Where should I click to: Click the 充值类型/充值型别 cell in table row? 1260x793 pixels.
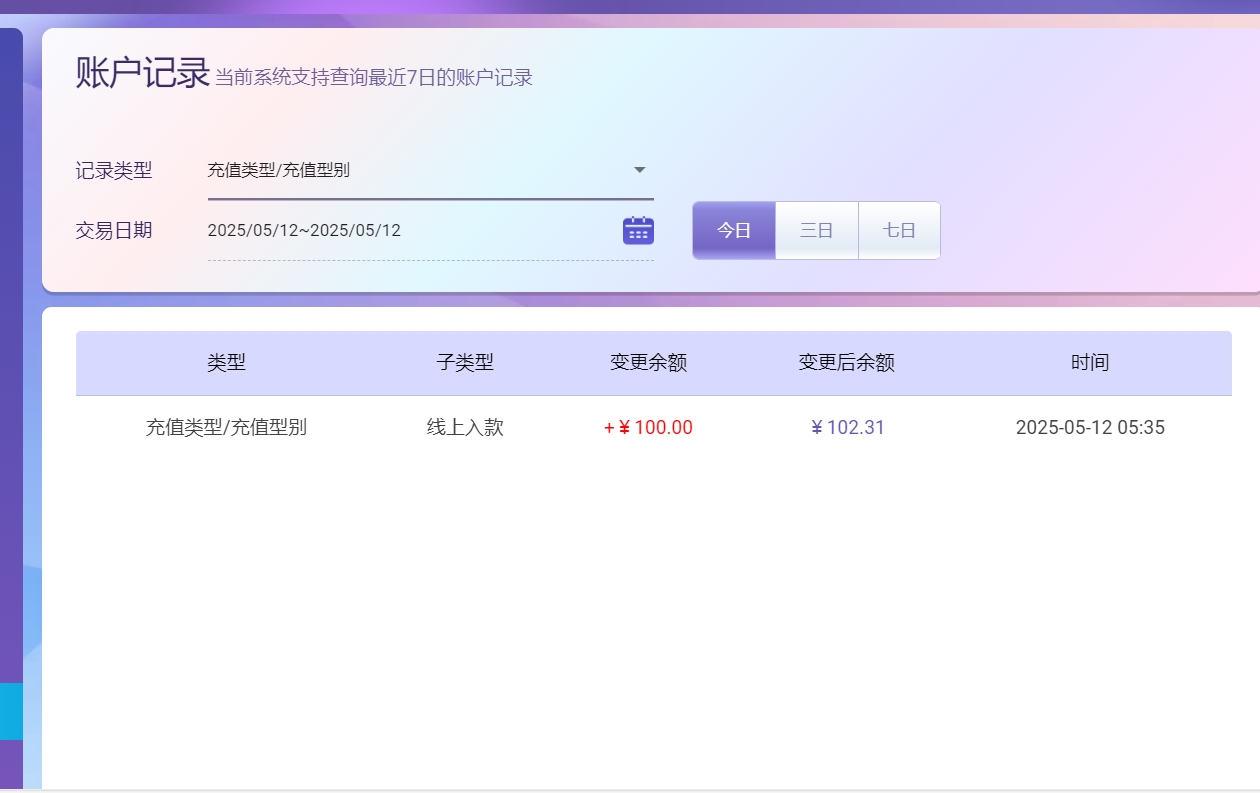point(226,428)
